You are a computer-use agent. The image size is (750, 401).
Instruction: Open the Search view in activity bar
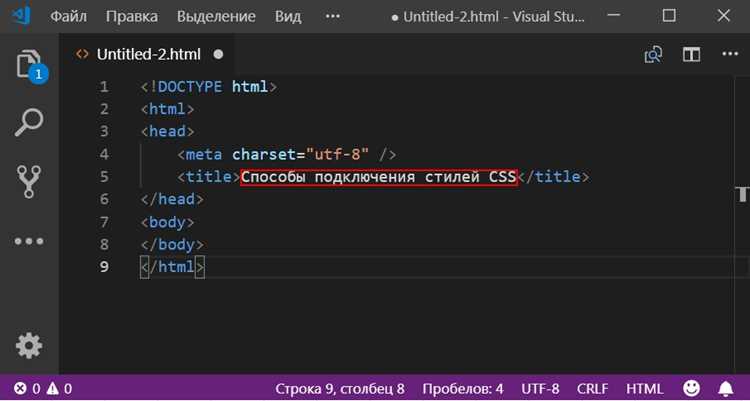pyautogui.click(x=29, y=122)
